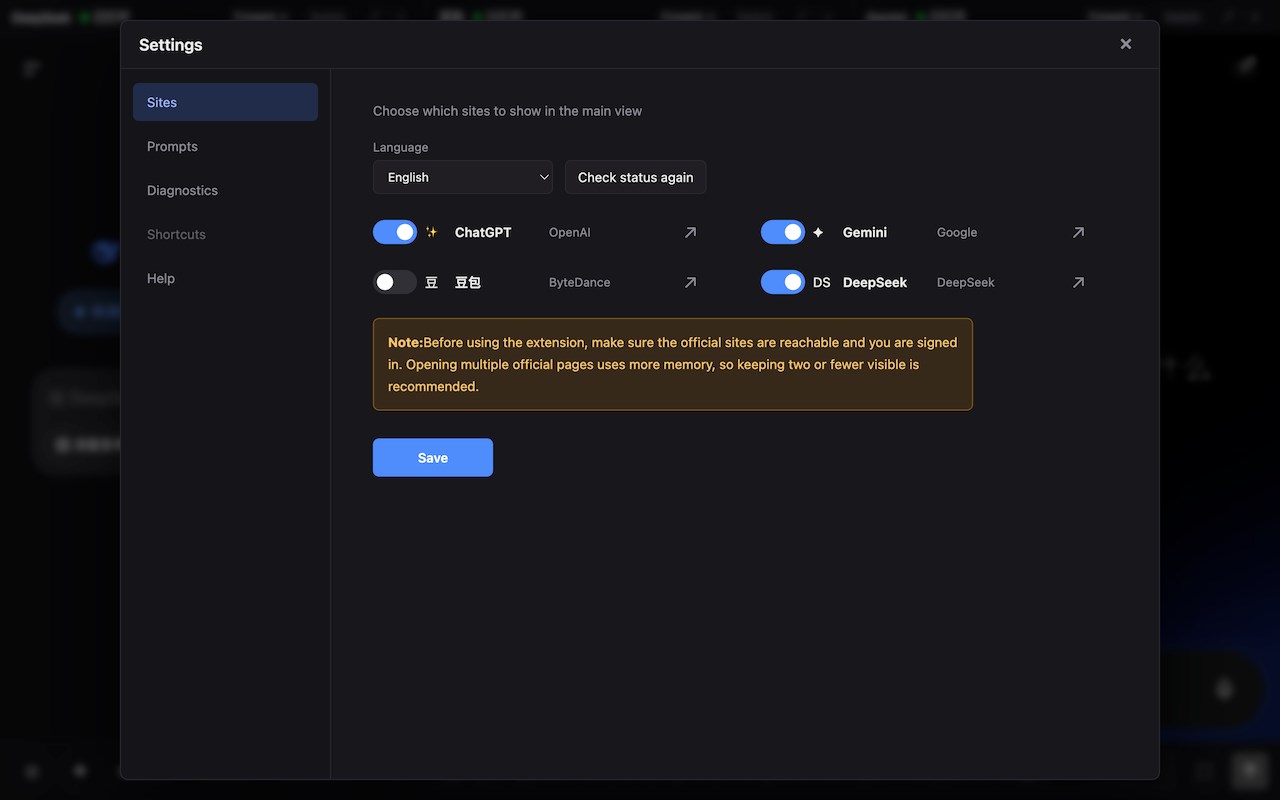Click the Language field label
This screenshot has width=1280, height=800.
pos(401,147)
